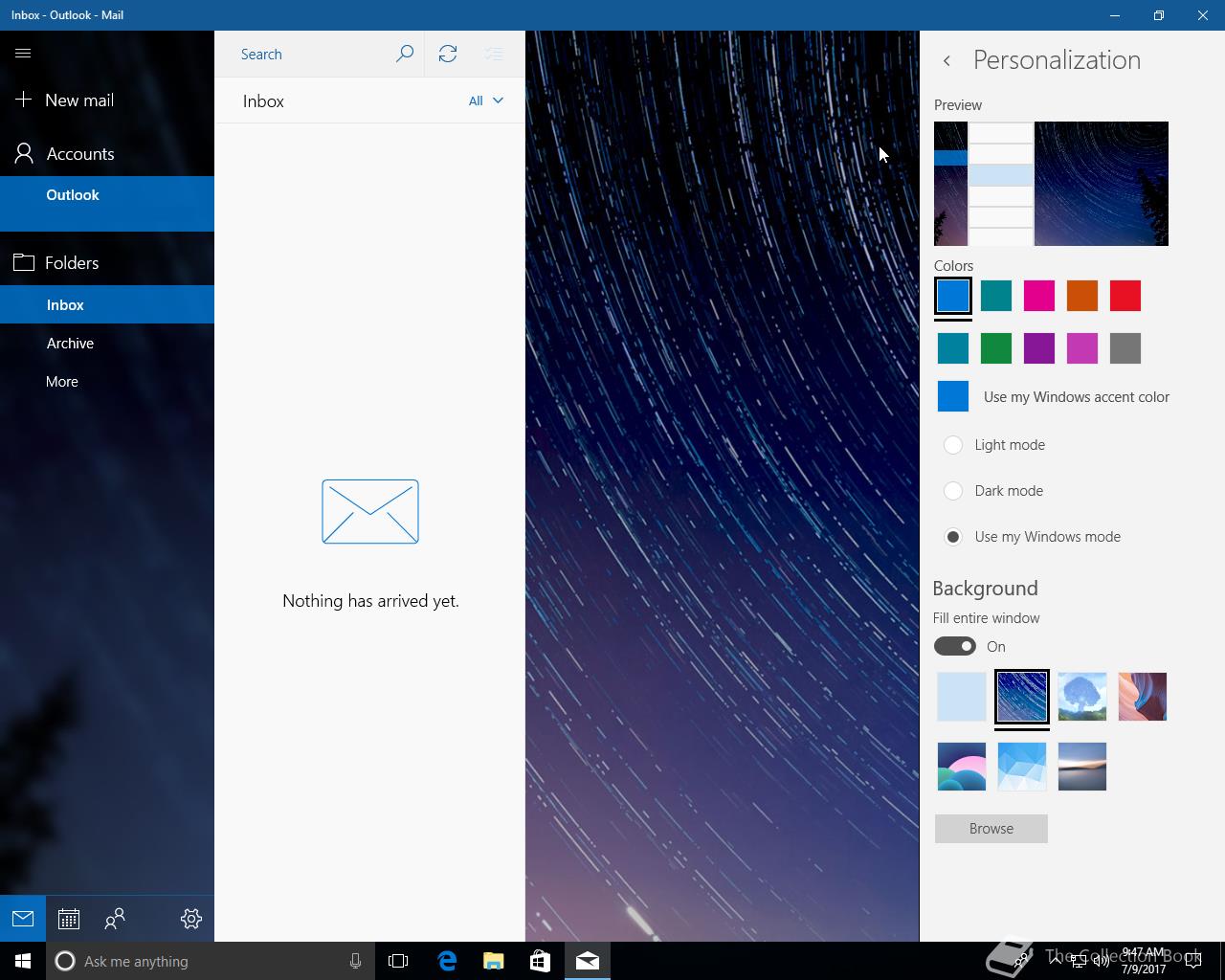Choose the red accent color

1125,296
